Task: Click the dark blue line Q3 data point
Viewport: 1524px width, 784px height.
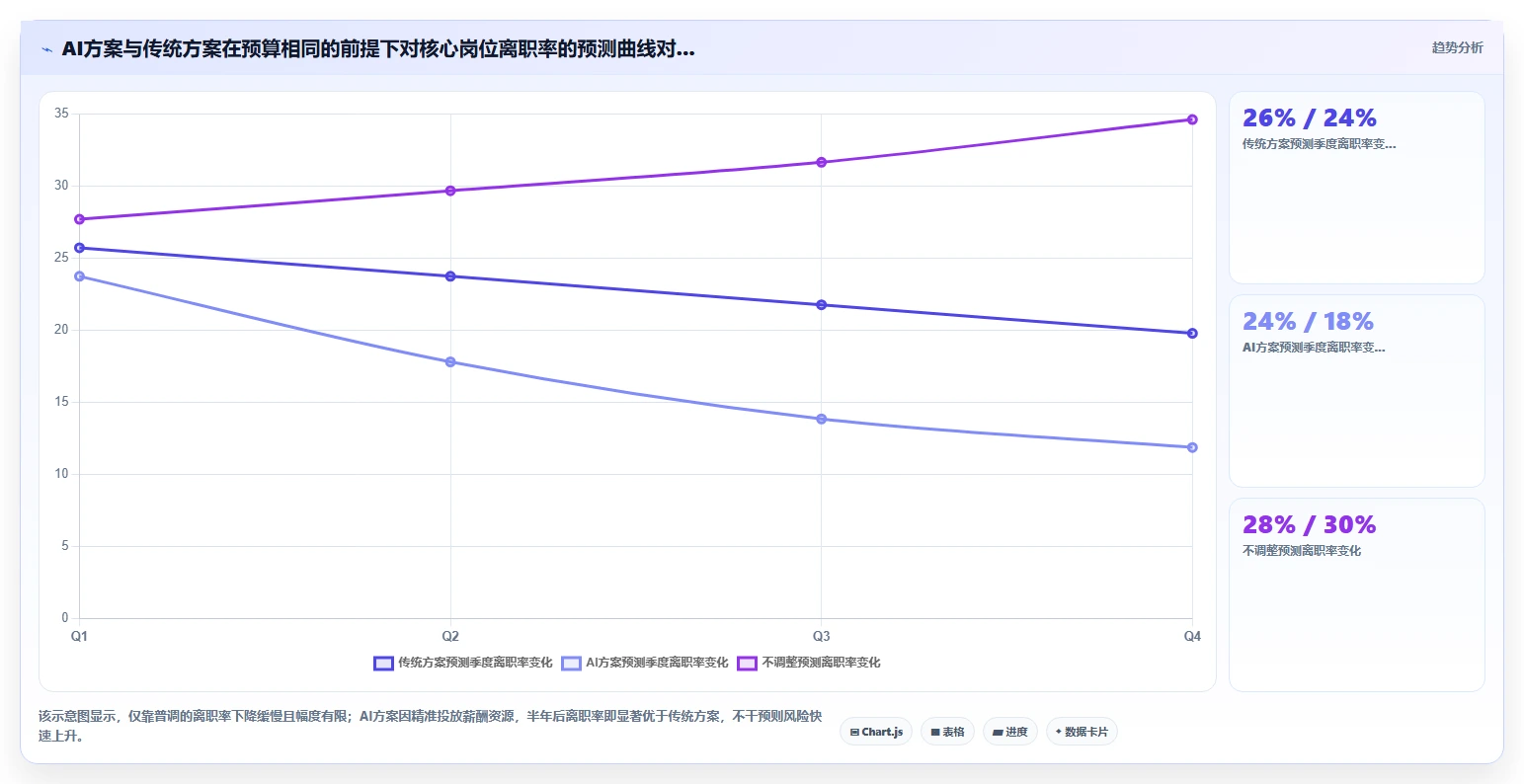Action: click(x=821, y=305)
